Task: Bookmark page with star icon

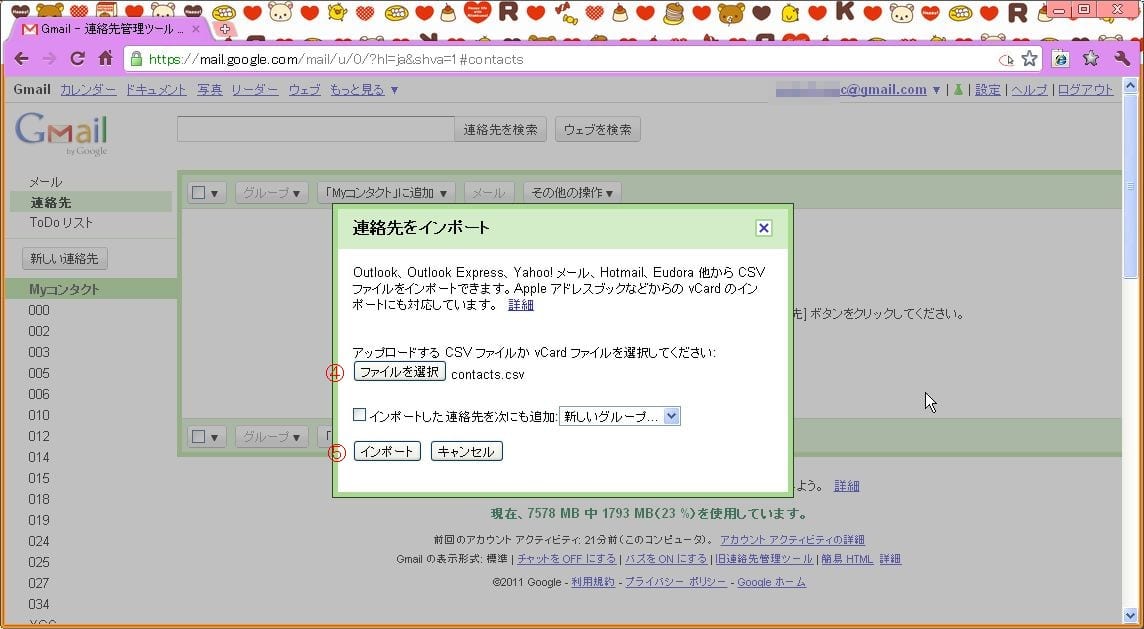Action: coord(1028,59)
